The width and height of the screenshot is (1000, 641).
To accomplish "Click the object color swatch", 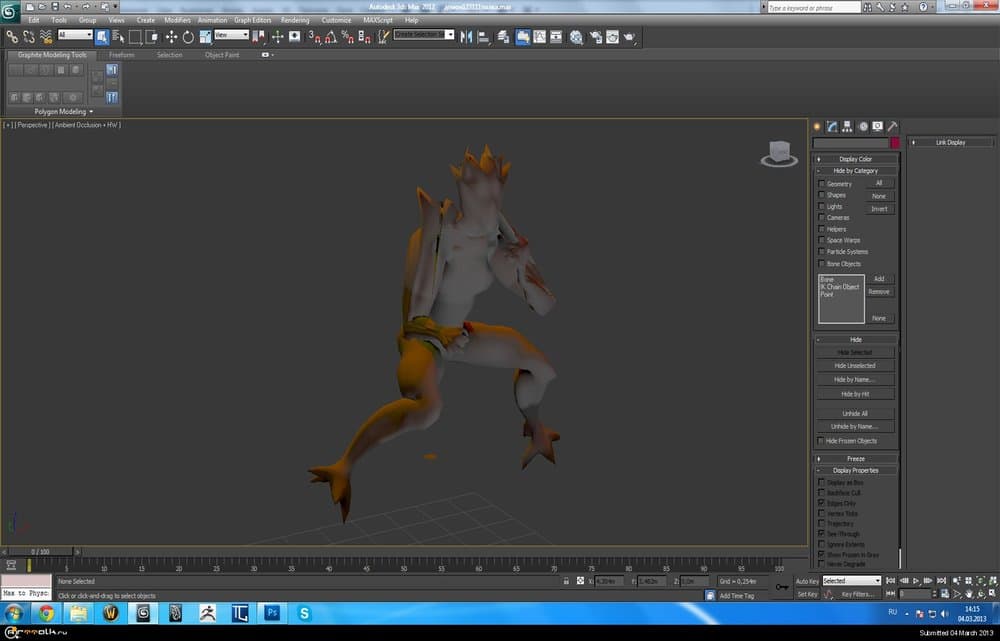I will coord(894,143).
